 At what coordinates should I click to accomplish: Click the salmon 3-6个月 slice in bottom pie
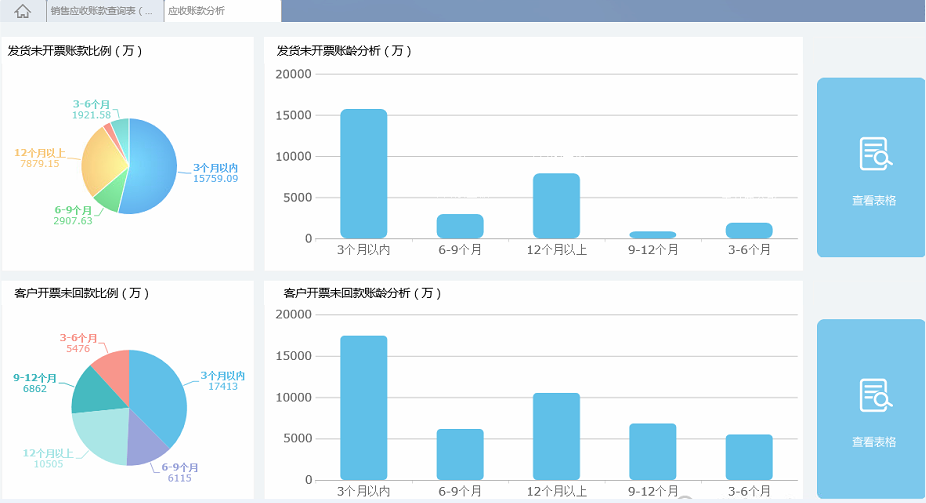pyautogui.click(x=113, y=364)
